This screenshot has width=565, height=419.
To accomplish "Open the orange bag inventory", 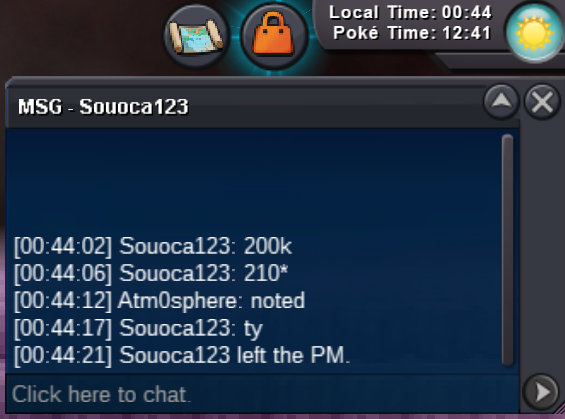I will 273,35.
